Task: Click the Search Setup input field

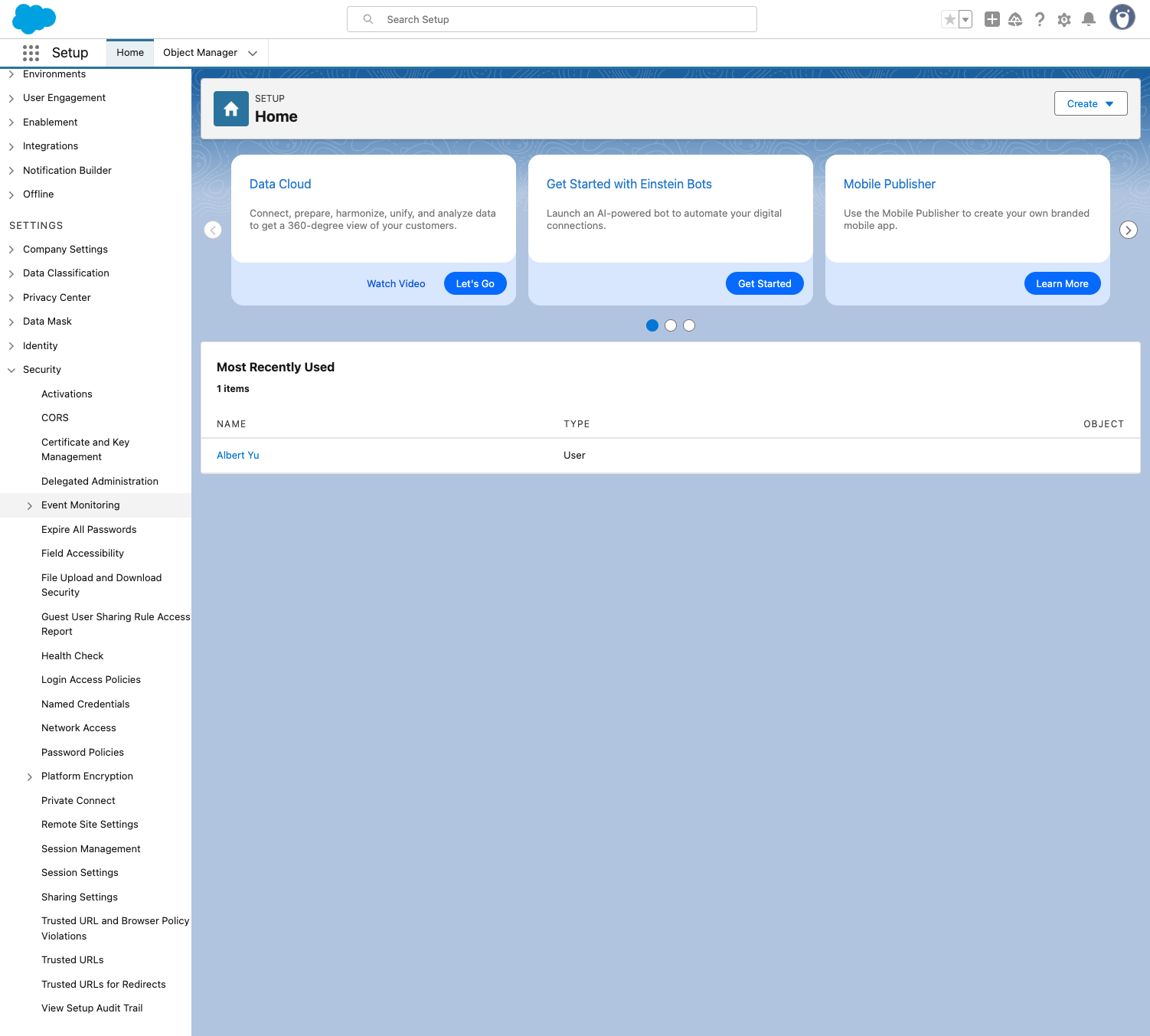Action: coord(551,20)
